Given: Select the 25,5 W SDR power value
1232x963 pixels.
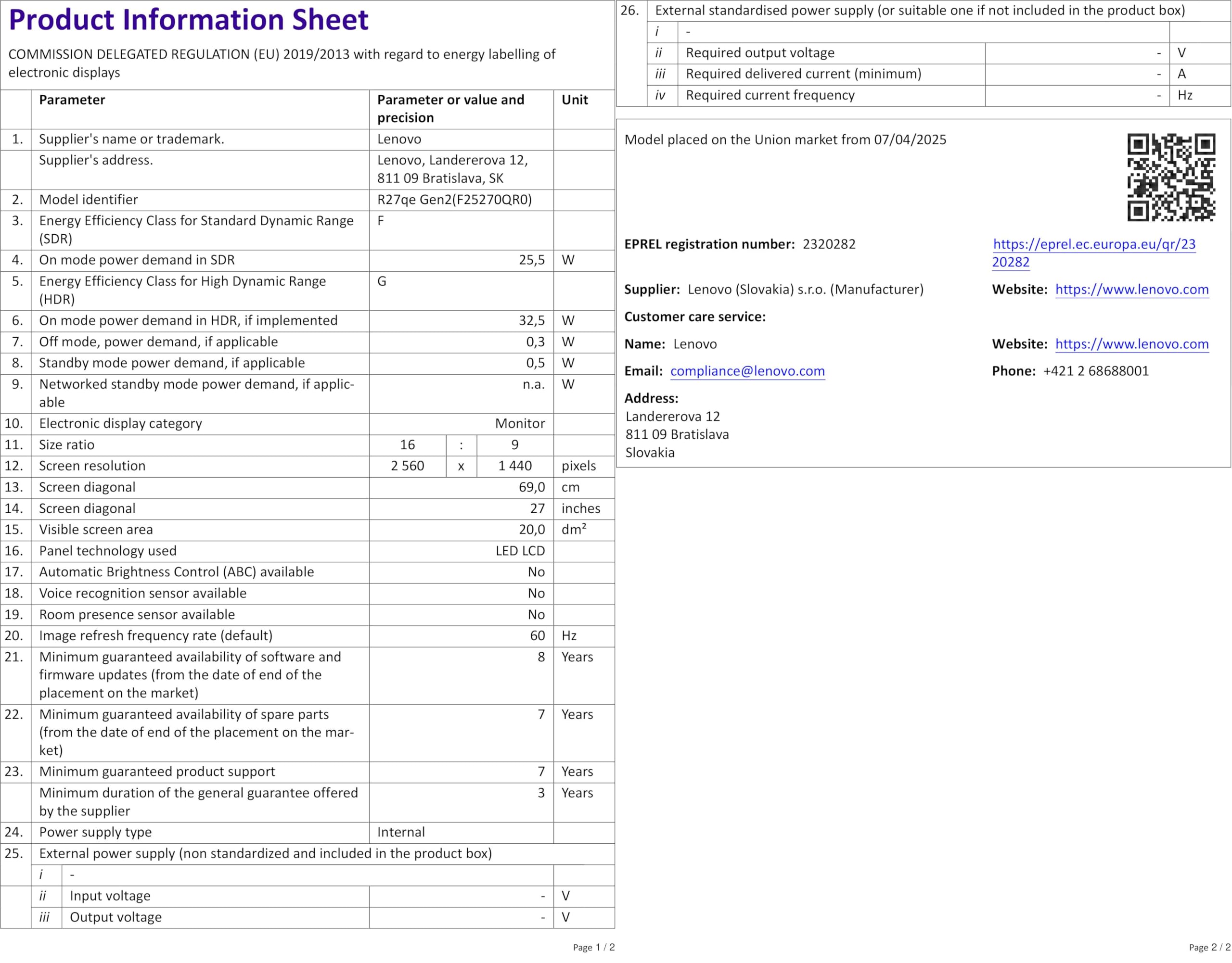Looking at the screenshot, I should coord(531,260).
